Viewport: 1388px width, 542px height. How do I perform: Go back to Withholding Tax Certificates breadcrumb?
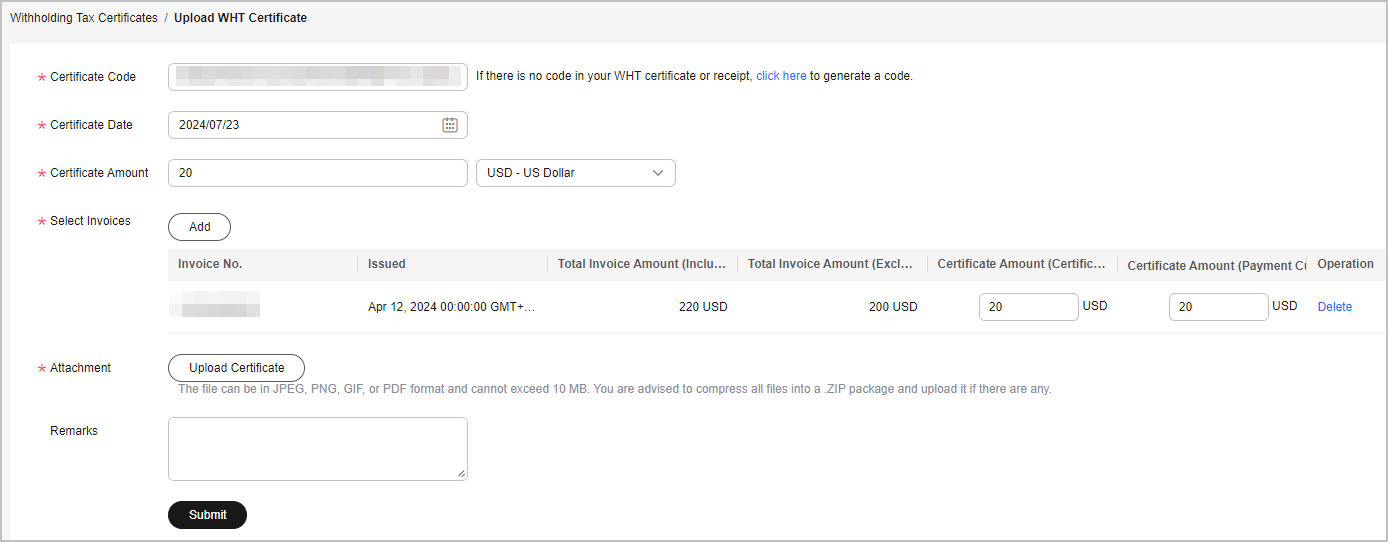[84, 18]
